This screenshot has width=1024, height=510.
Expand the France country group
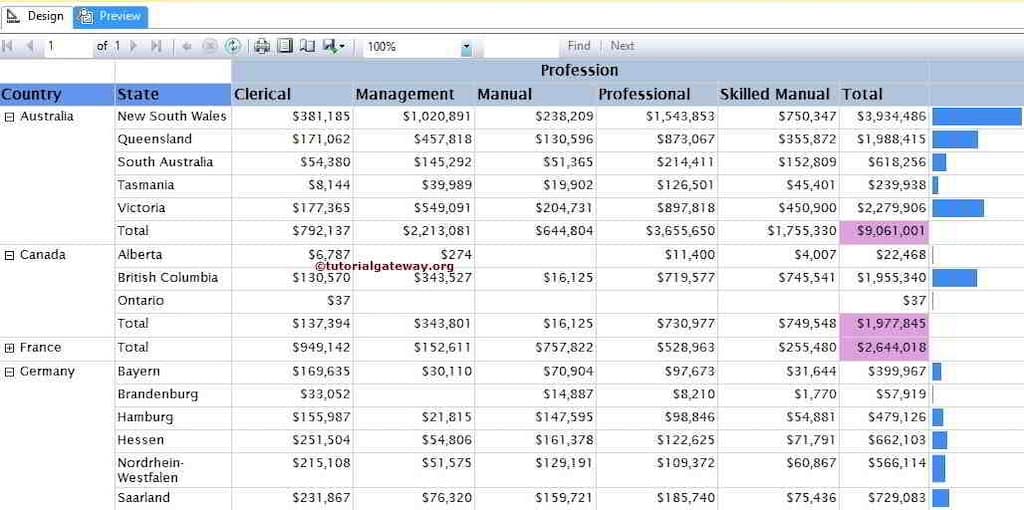pos(9,348)
